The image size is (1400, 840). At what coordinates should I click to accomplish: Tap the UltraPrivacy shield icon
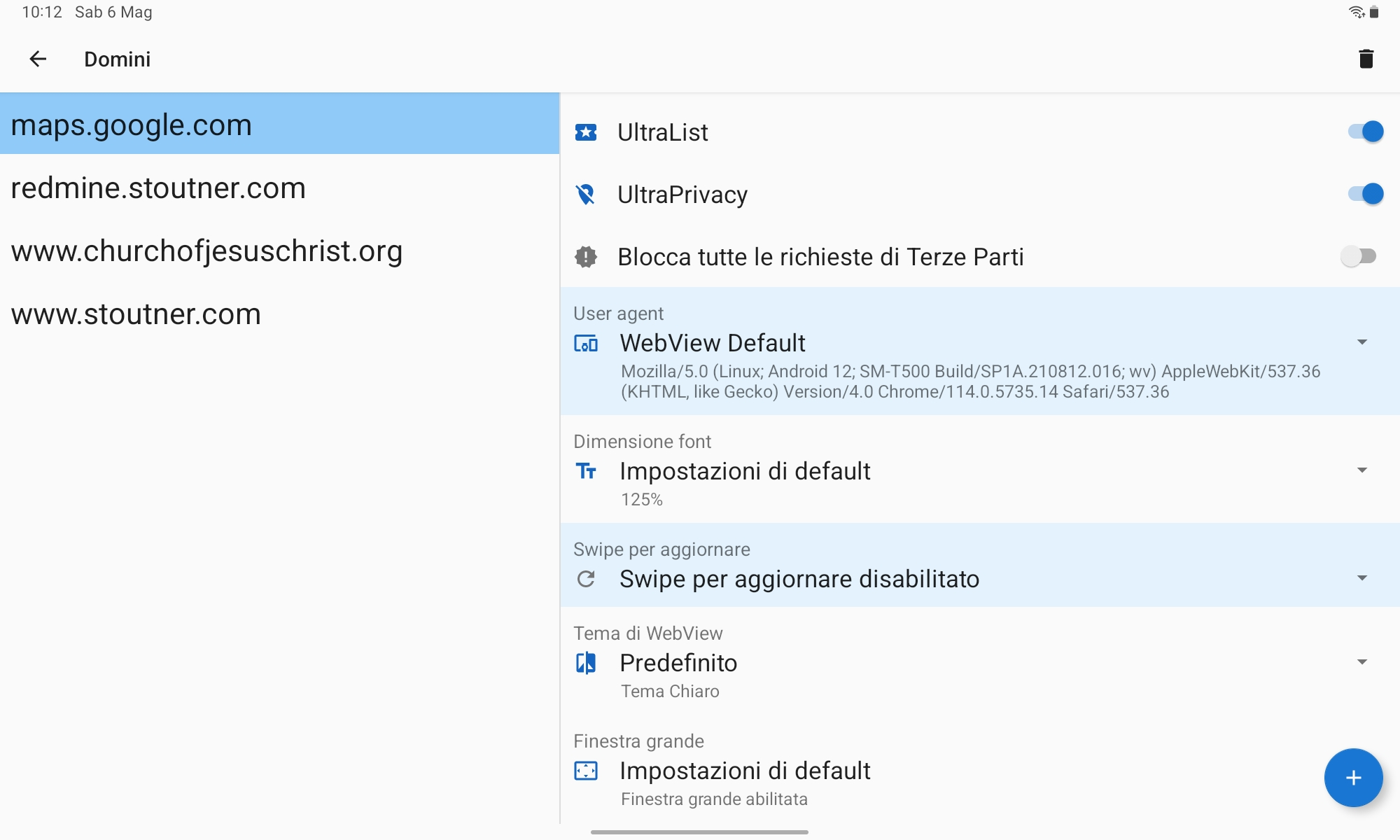click(586, 195)
